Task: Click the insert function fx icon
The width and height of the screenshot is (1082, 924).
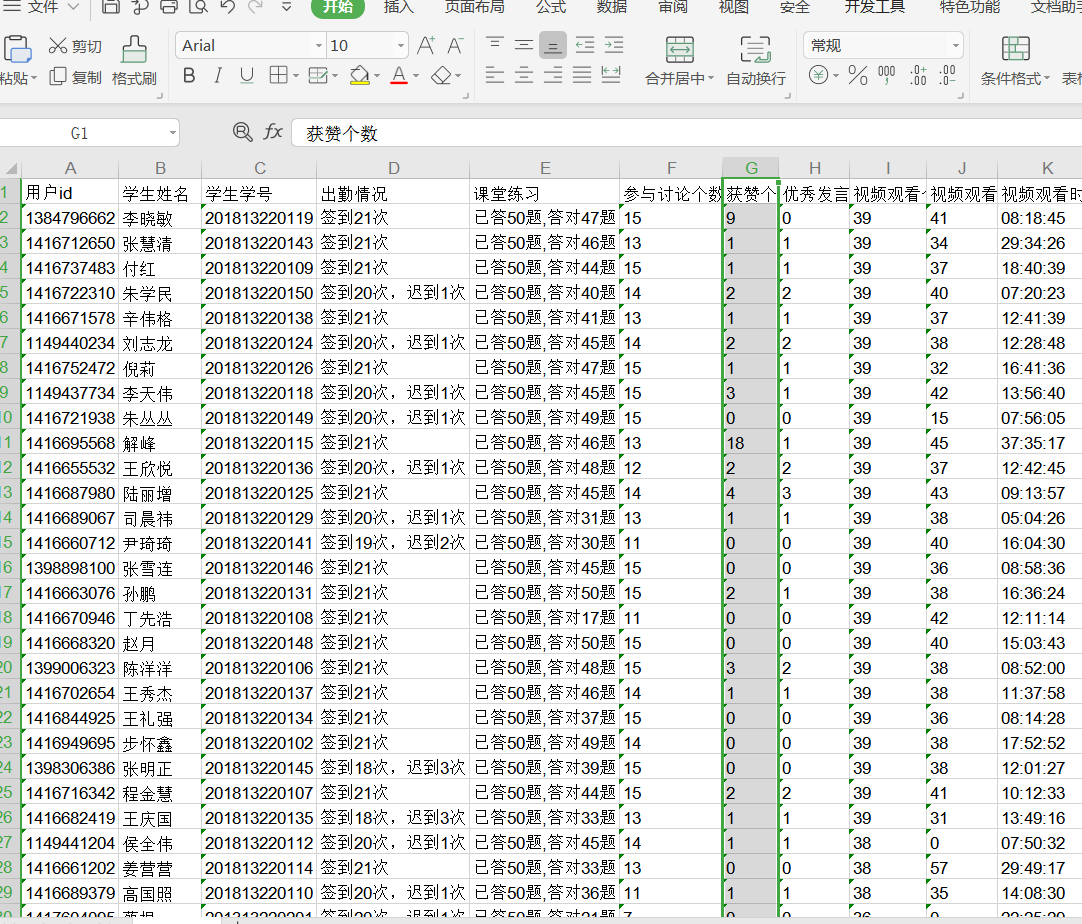Action: point(273,132)
